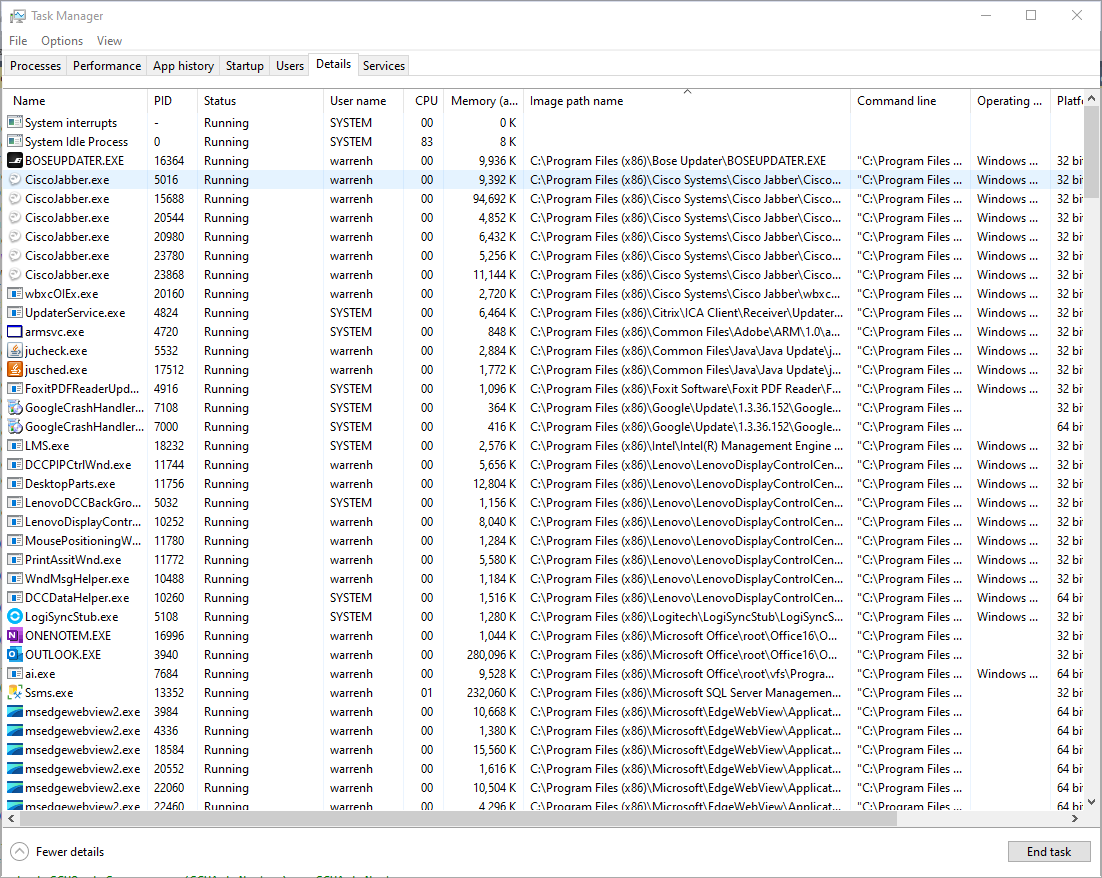Click the GoogleCrashHandler icon for PID 7108
The height and width of the screenshot is (878, 1102).
[x=15, y=407]
